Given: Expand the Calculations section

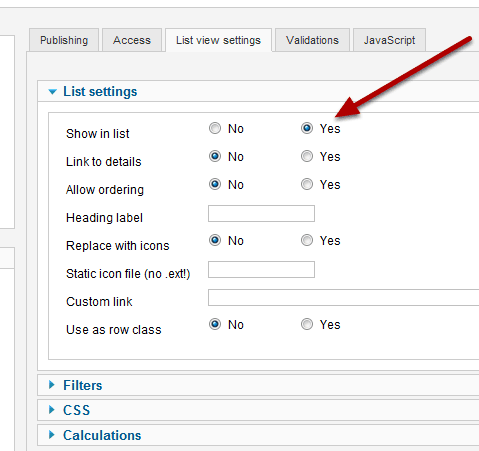Looking at the screenshot, I should click(x=102, y=435).
